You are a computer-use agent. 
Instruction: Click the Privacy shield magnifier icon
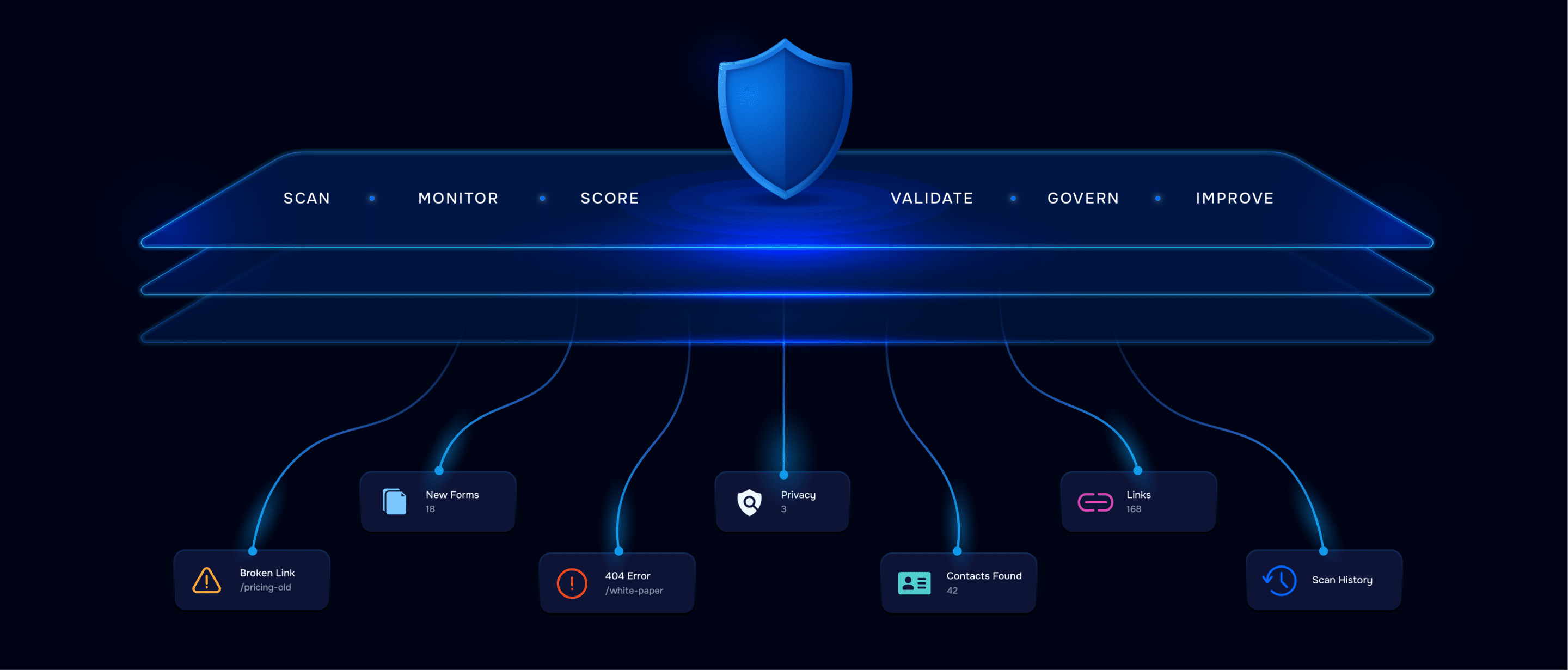(x=749, y=502)
